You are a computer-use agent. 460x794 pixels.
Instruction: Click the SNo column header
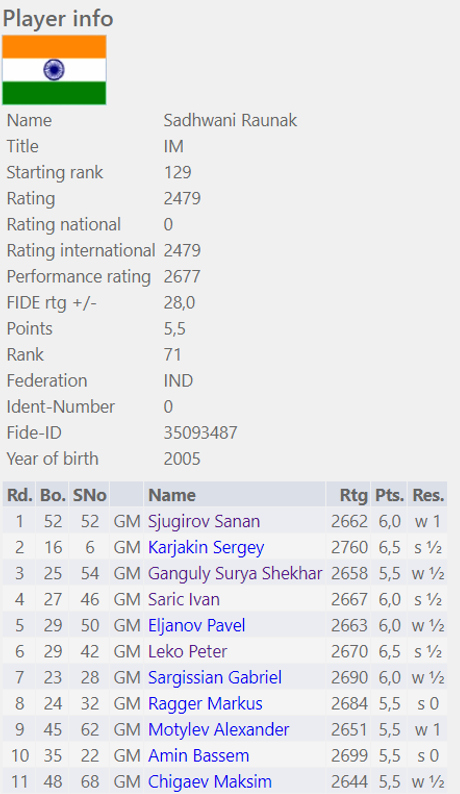(89, 495)
